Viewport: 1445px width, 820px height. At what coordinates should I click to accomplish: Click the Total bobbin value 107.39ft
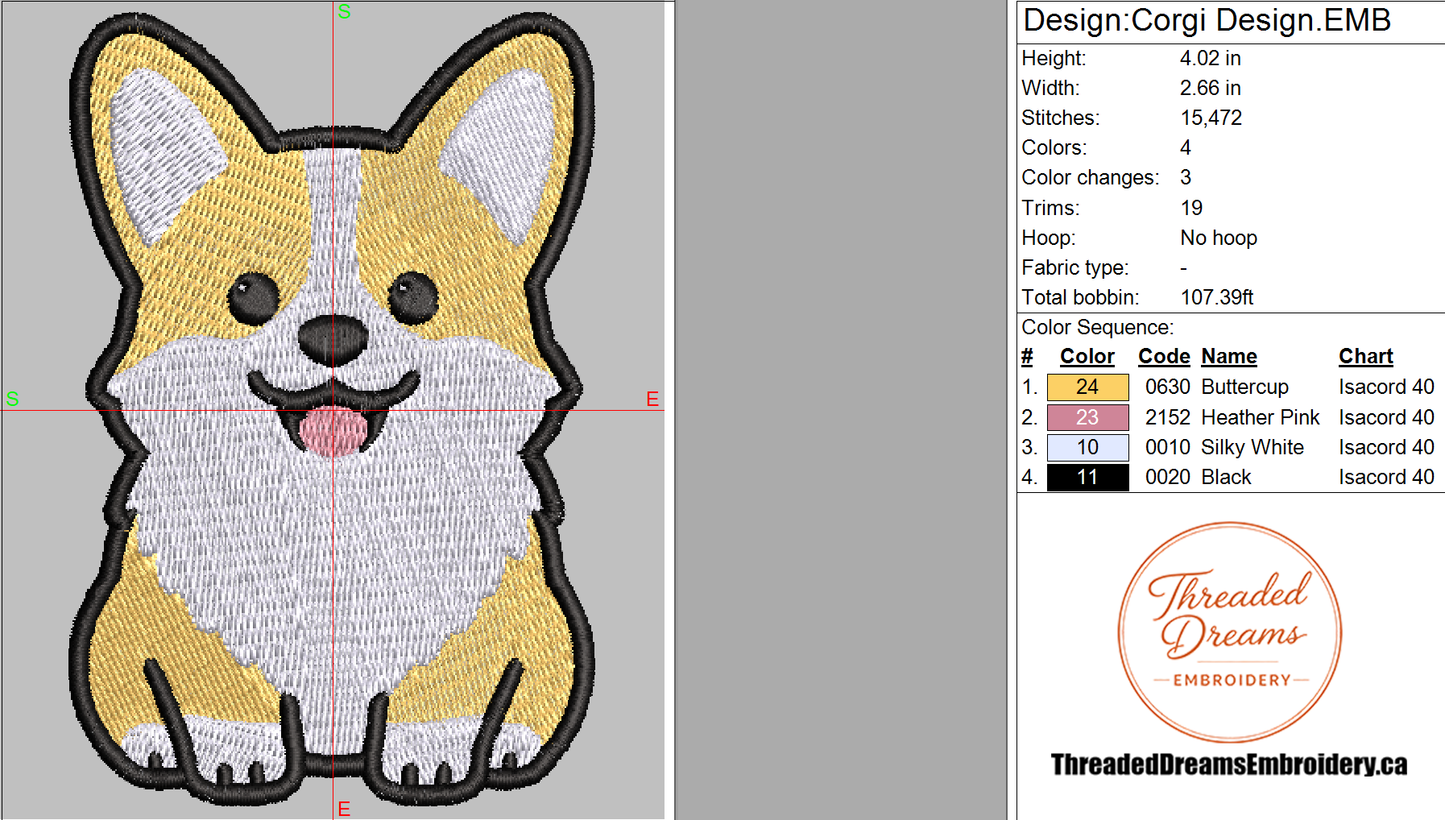[x=1217, y=297]
